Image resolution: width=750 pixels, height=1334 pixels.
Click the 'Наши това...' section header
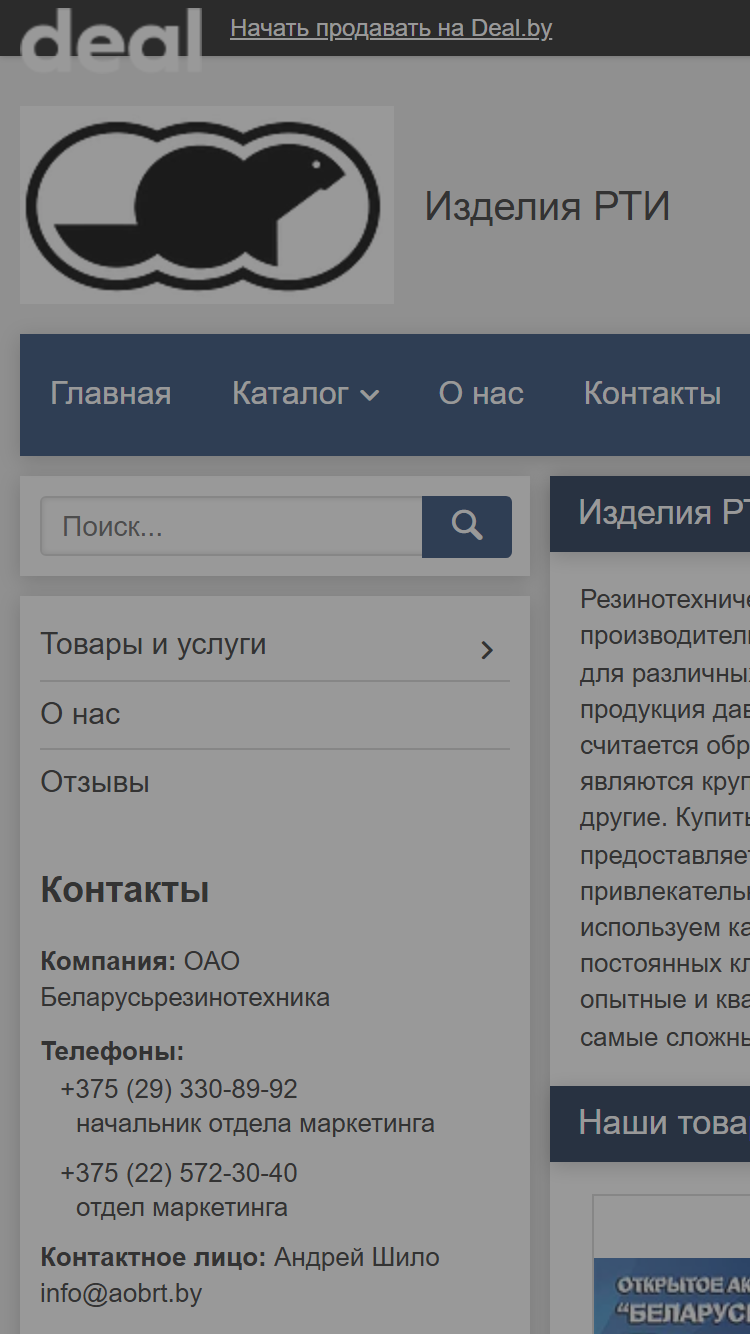pos(650,1123)
